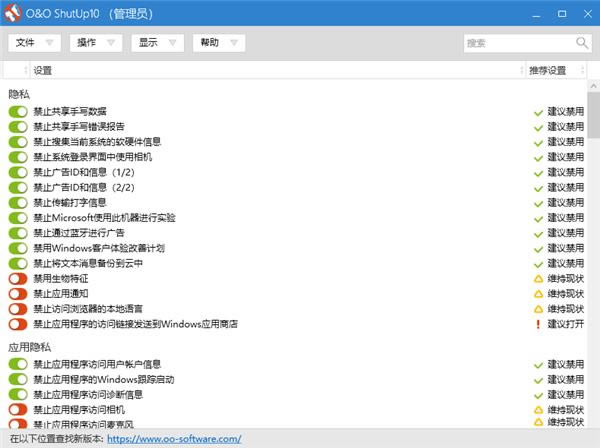Open the 操作 dropdown menu
The height and width of the screenshot is (448, 600).
coord(96,42)
